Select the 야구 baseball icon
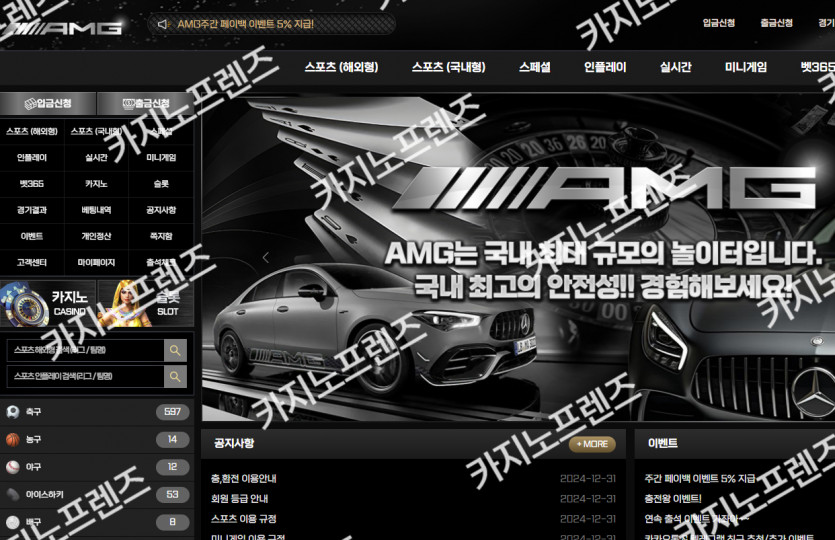This screenshot has width=835, height=540. [13, 467]
